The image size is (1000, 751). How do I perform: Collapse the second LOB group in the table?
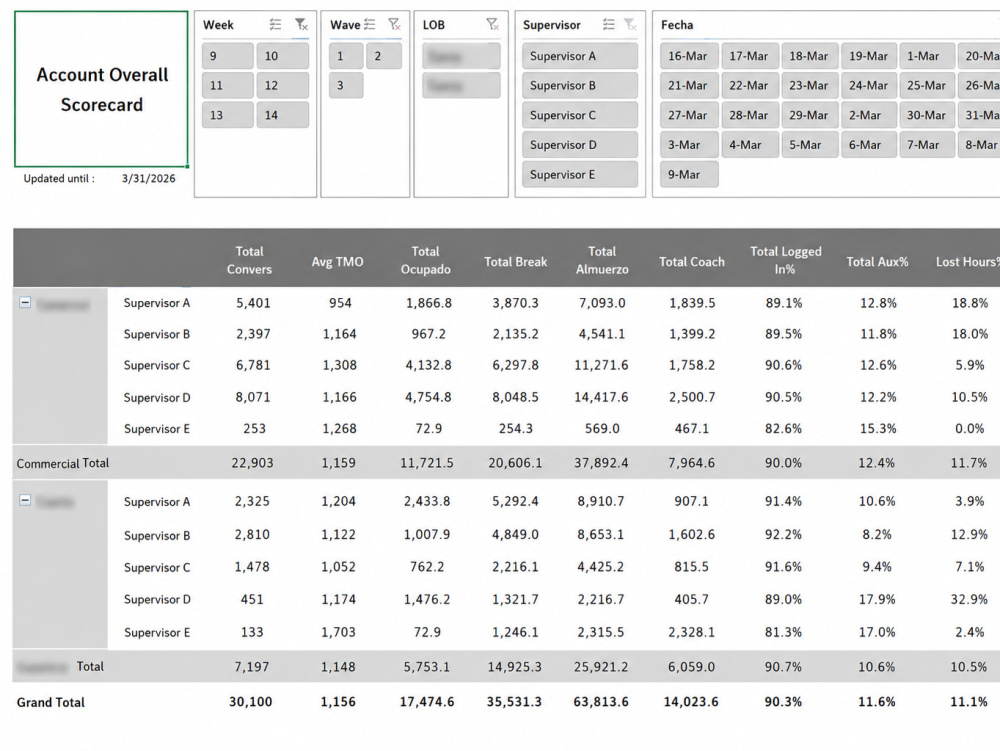(25, 500)
